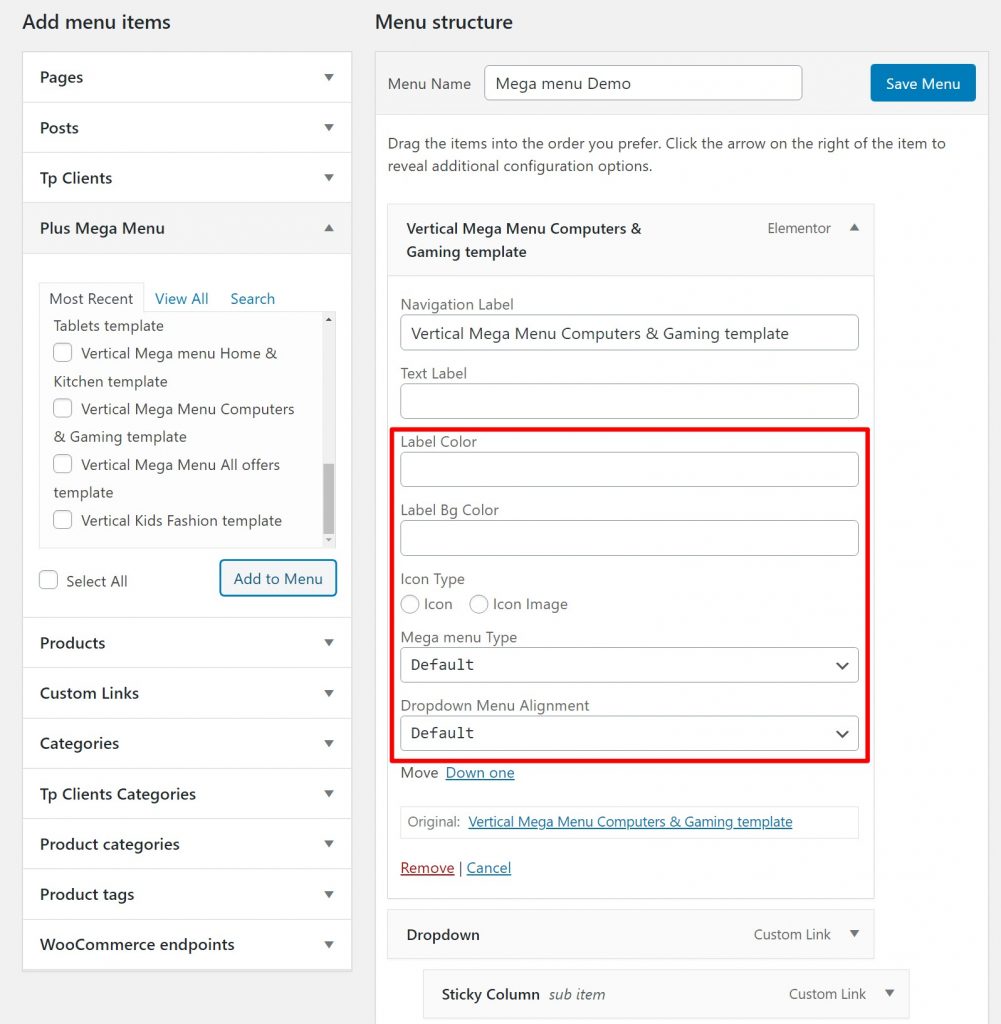Open the Mega menu Type dropdown
Image resolution: width=1001 pixels, height=1024 pixels.
[629, 665]
